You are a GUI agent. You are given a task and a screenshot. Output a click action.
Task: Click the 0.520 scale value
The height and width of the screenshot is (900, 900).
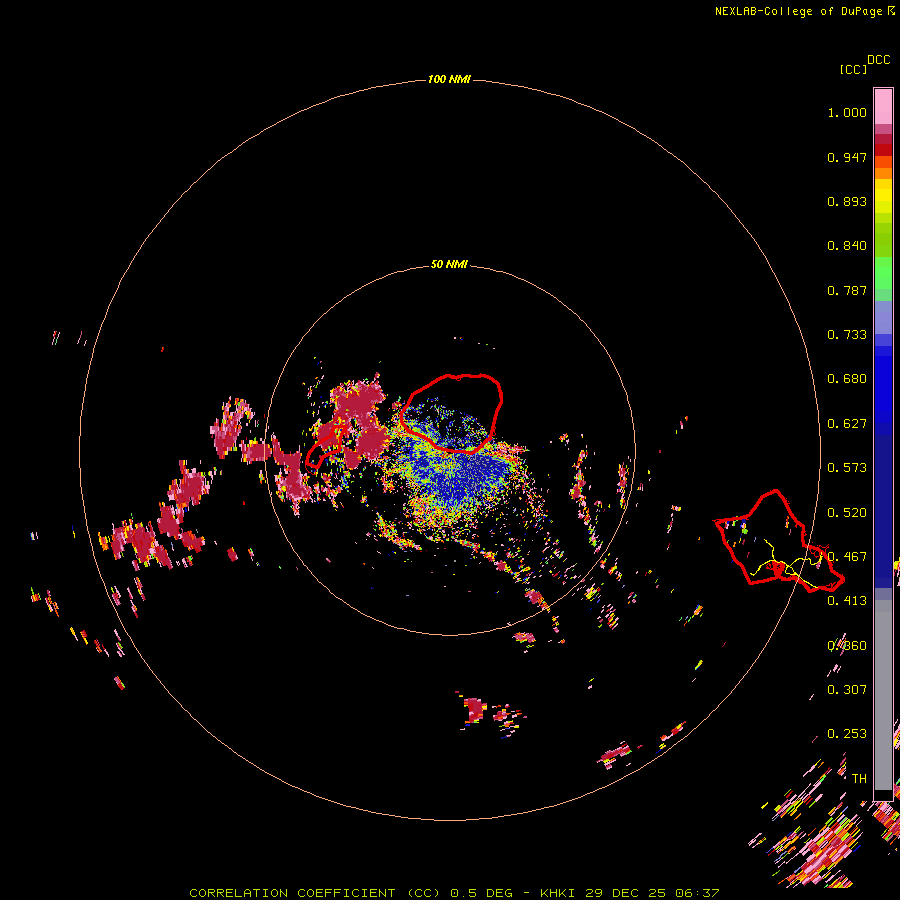(847, 513)
